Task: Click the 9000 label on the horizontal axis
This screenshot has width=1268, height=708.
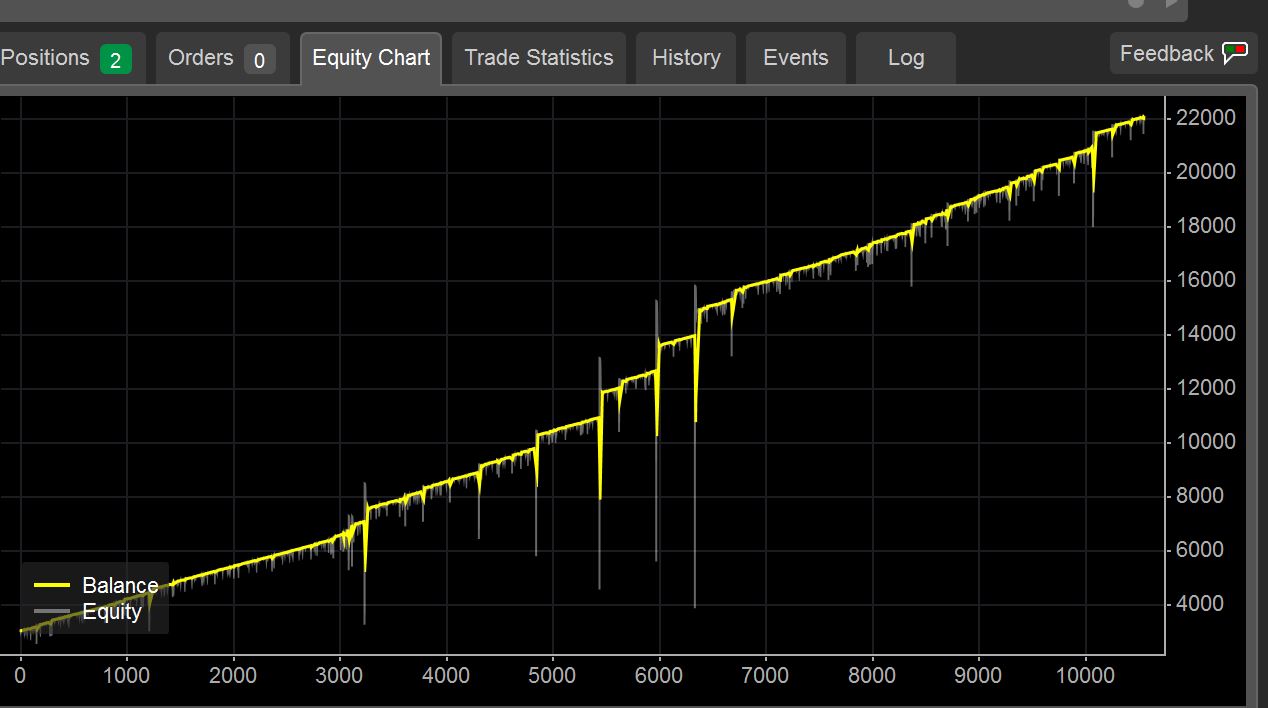Action: 978,676
